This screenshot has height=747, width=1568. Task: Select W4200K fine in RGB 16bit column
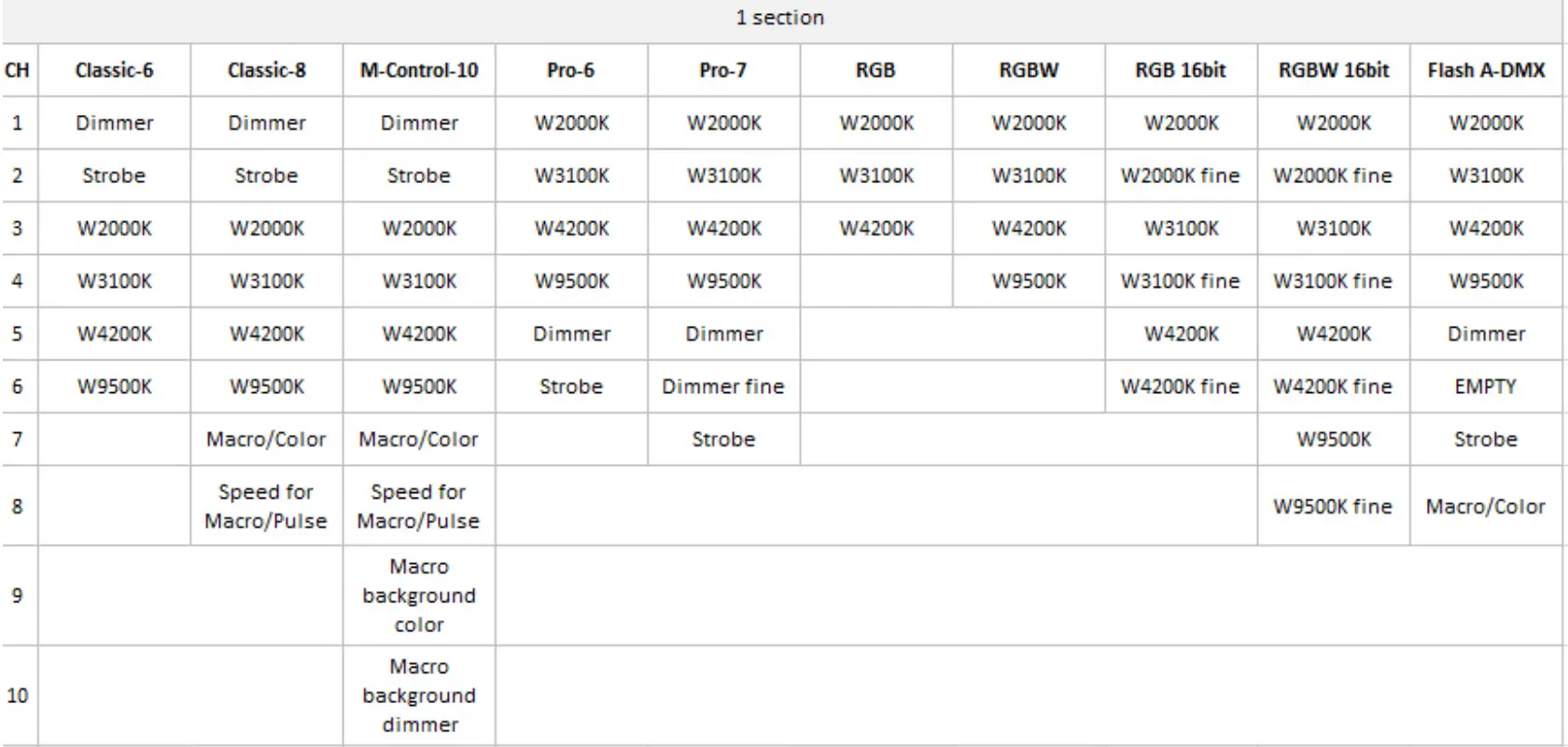click(x=1181, y=387)
